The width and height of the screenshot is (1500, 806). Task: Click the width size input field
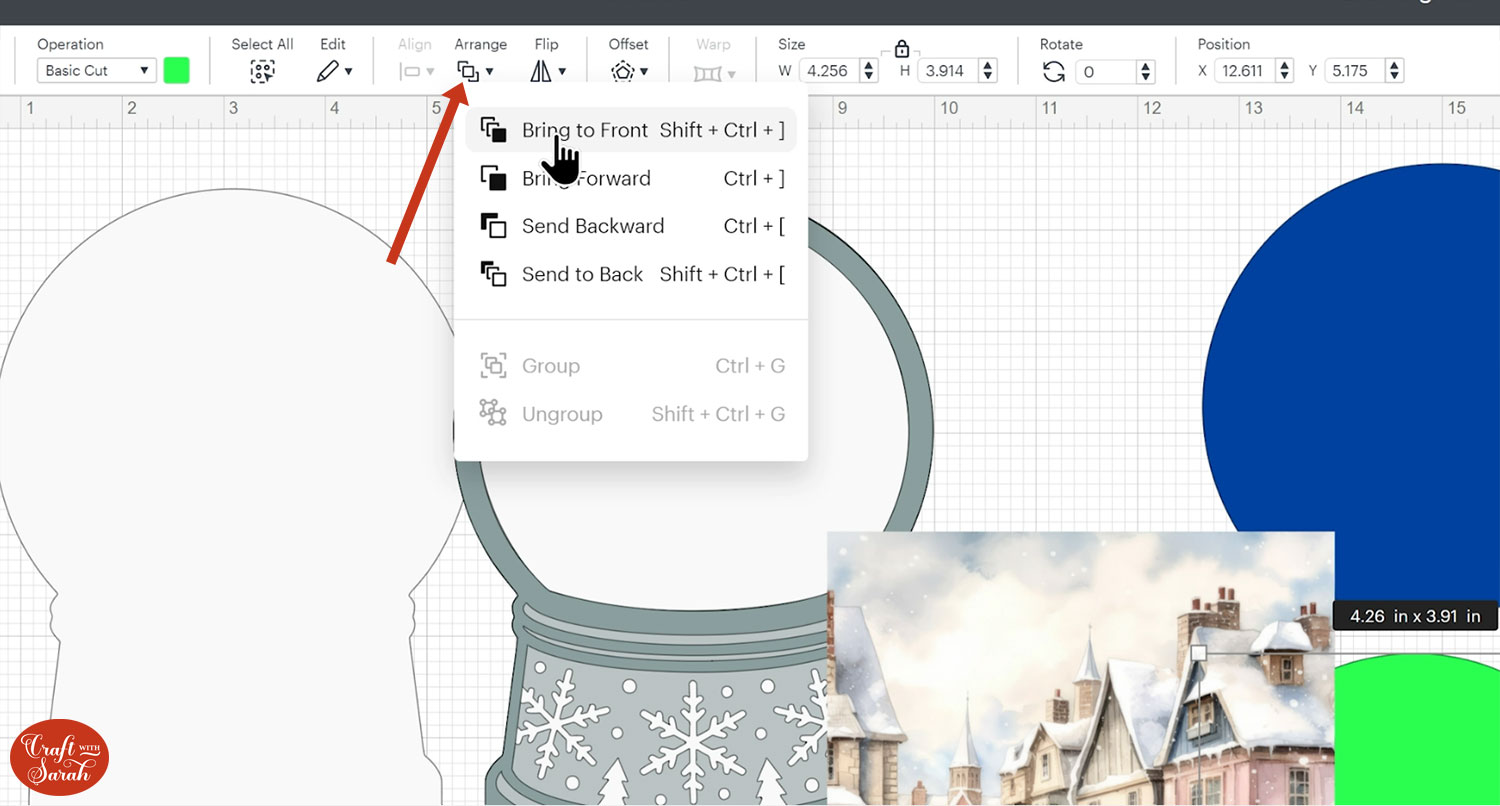pos(828,71)
